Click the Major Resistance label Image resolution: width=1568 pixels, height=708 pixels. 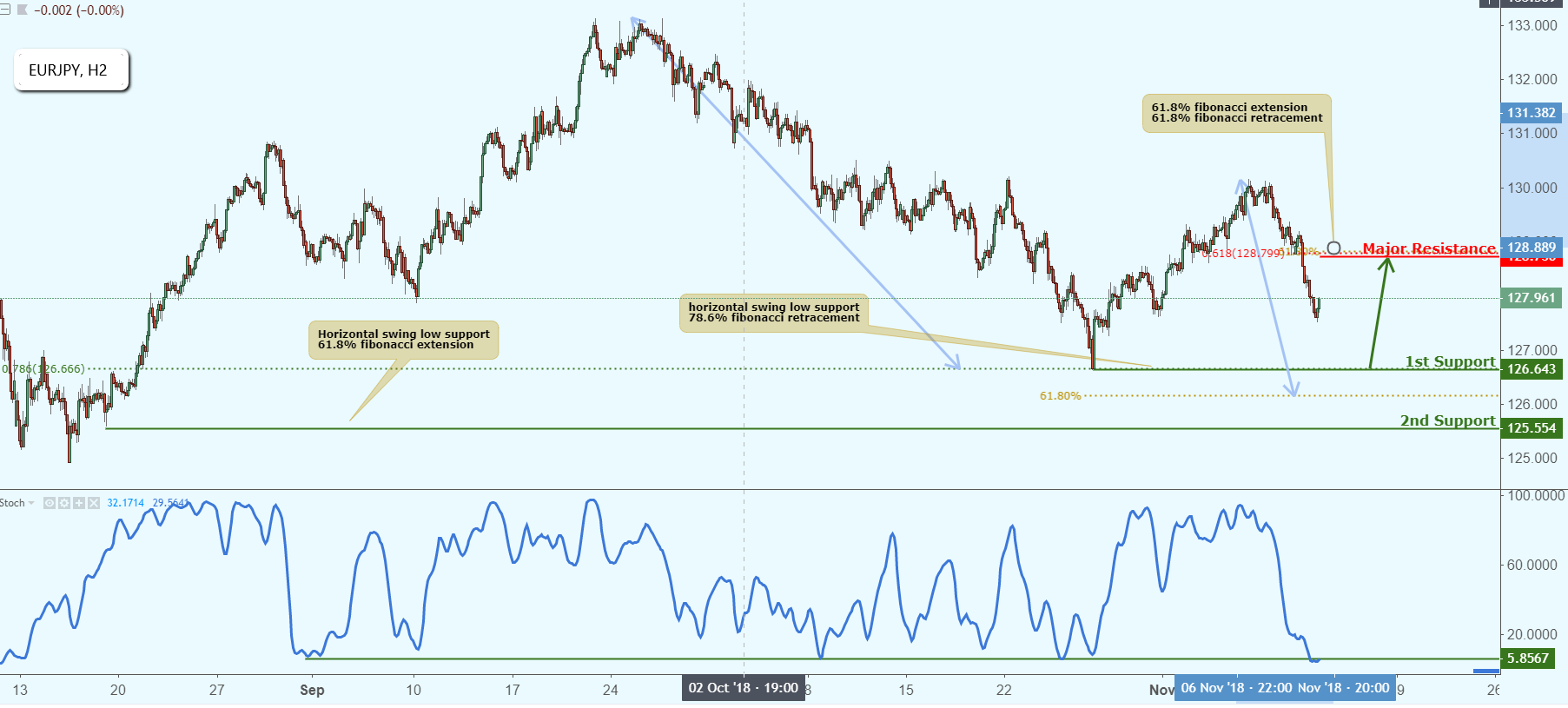[1428, 248]
